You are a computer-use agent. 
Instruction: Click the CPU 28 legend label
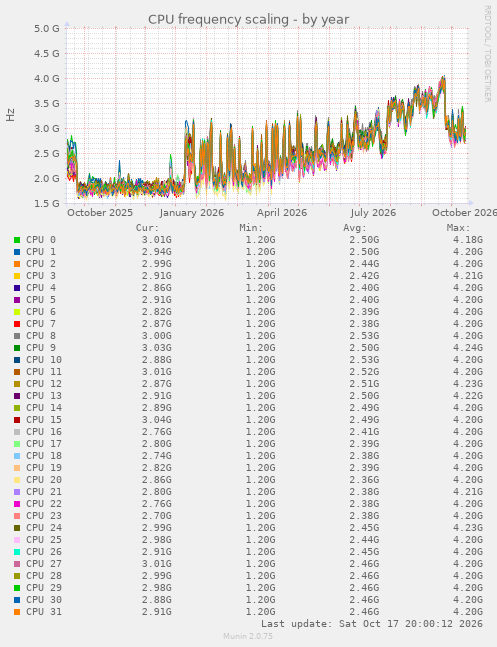tap(44, 575)
